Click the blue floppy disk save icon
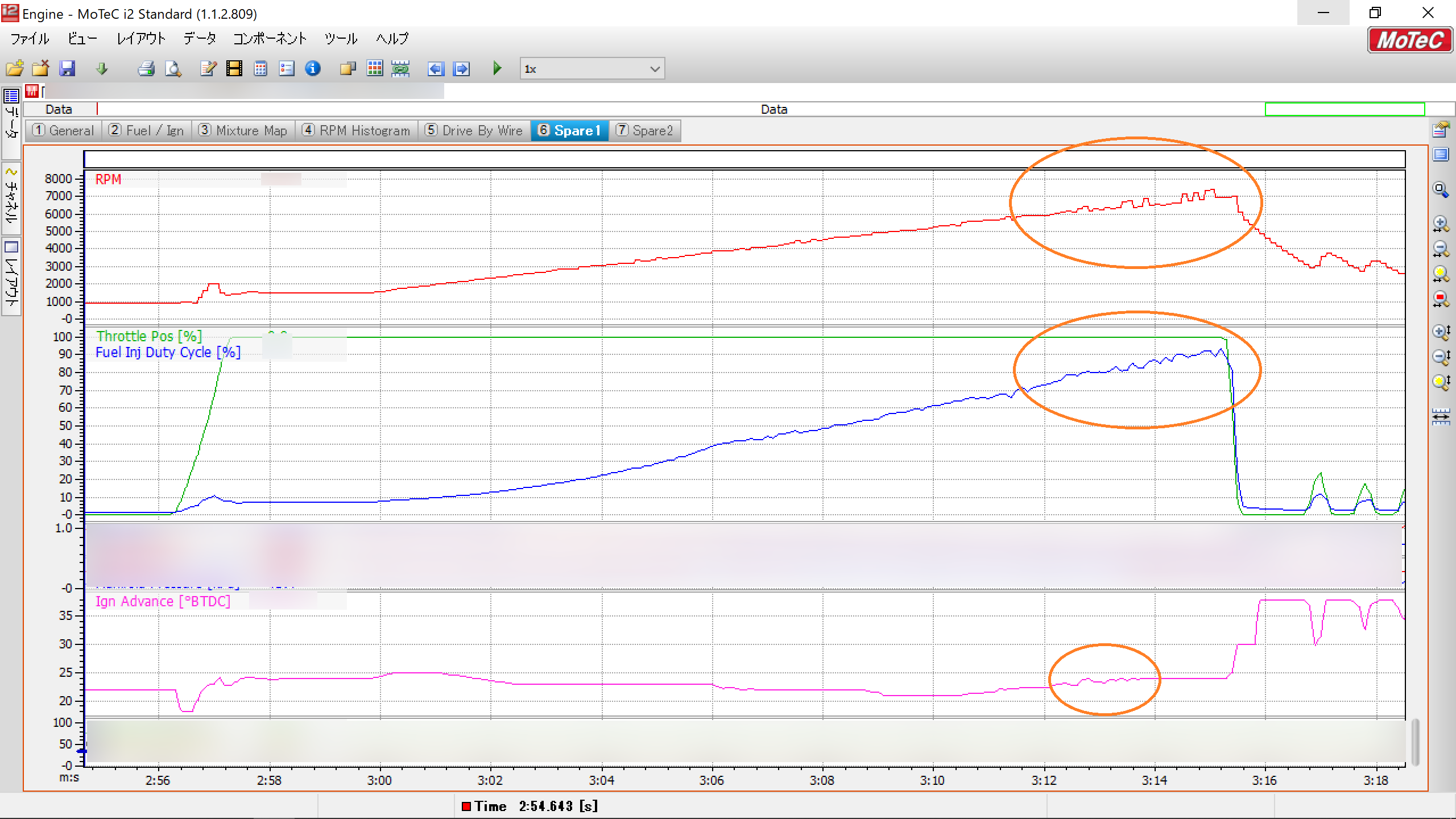The width and height of the screenshot is (1456, 819). 68,69
